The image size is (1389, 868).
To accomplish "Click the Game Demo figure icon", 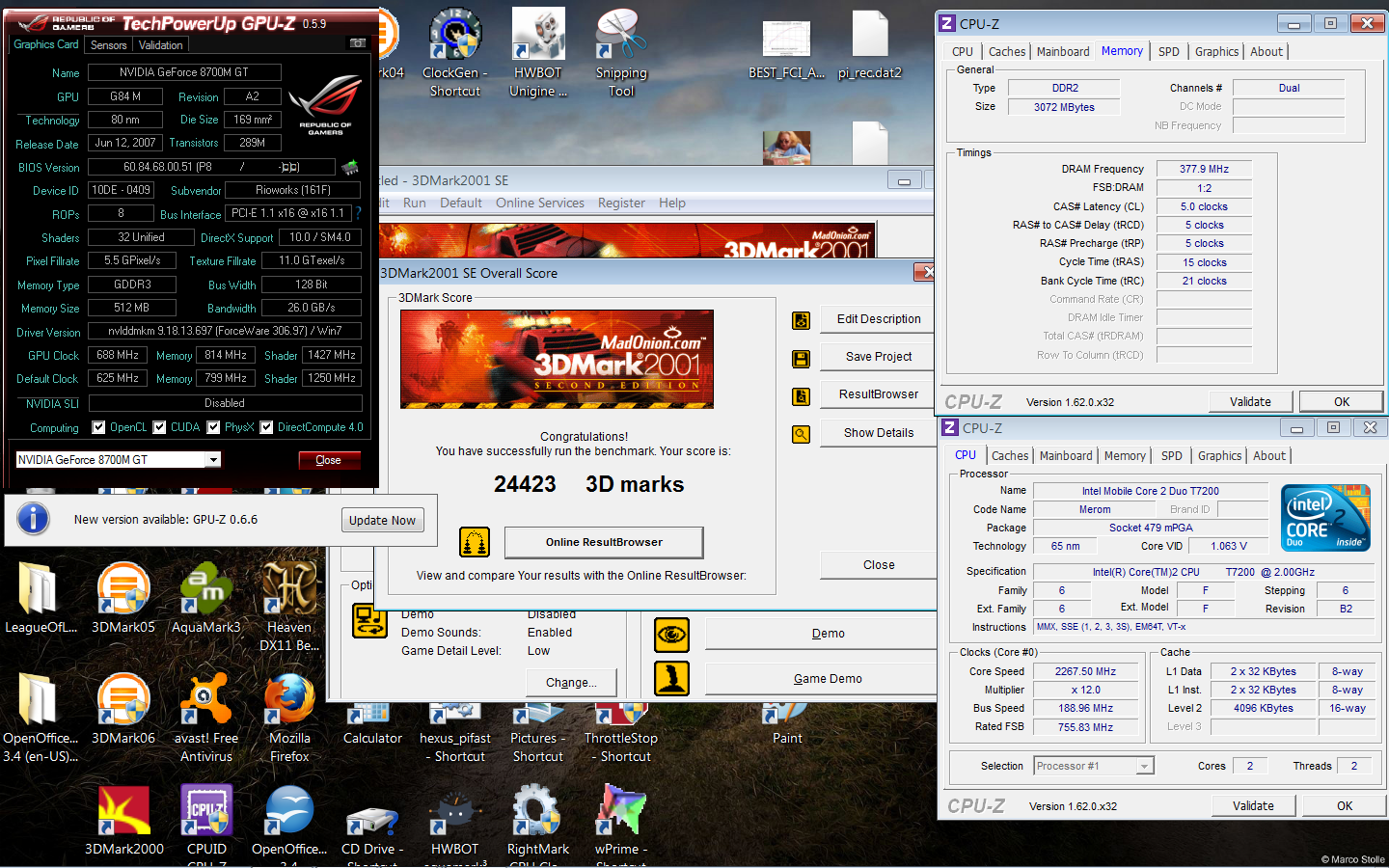I will point(671,678).
